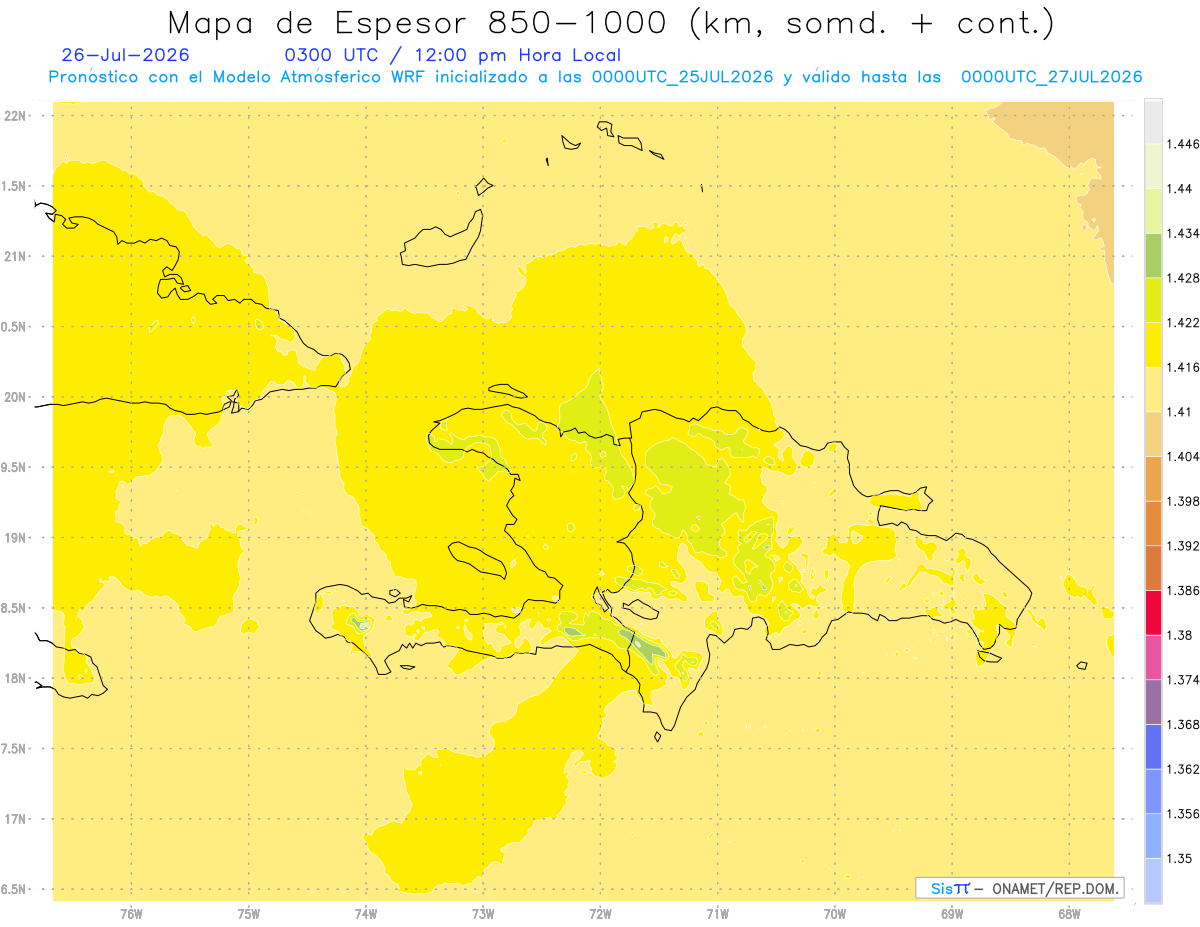Select the gray swatch above 1.446 on colorbar
This screenshot has width=1200, height=927.
[1153, 121]
